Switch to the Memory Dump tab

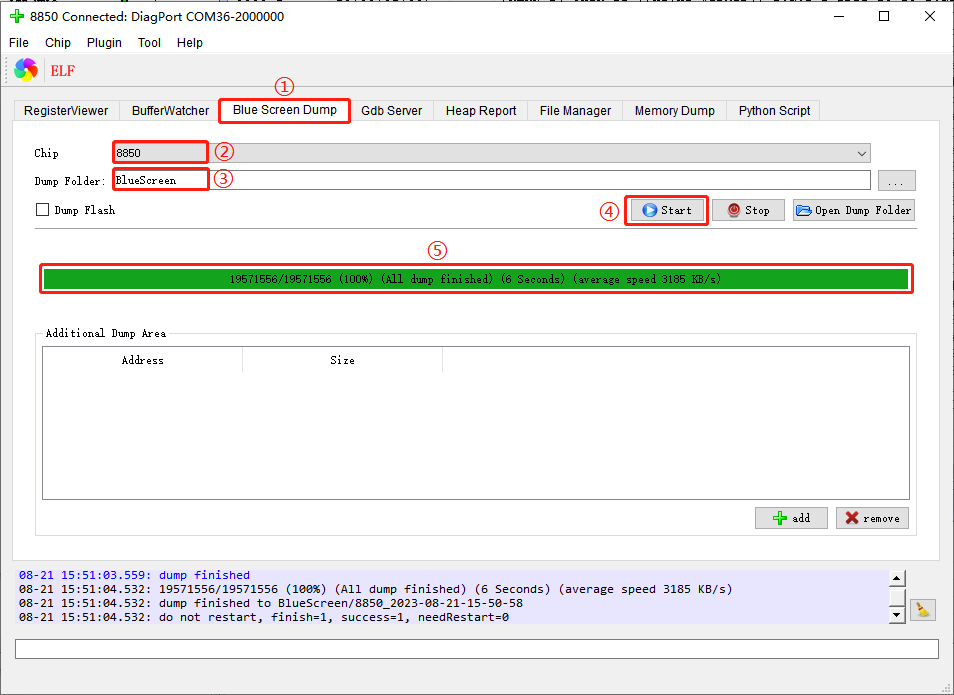[674, 111]
